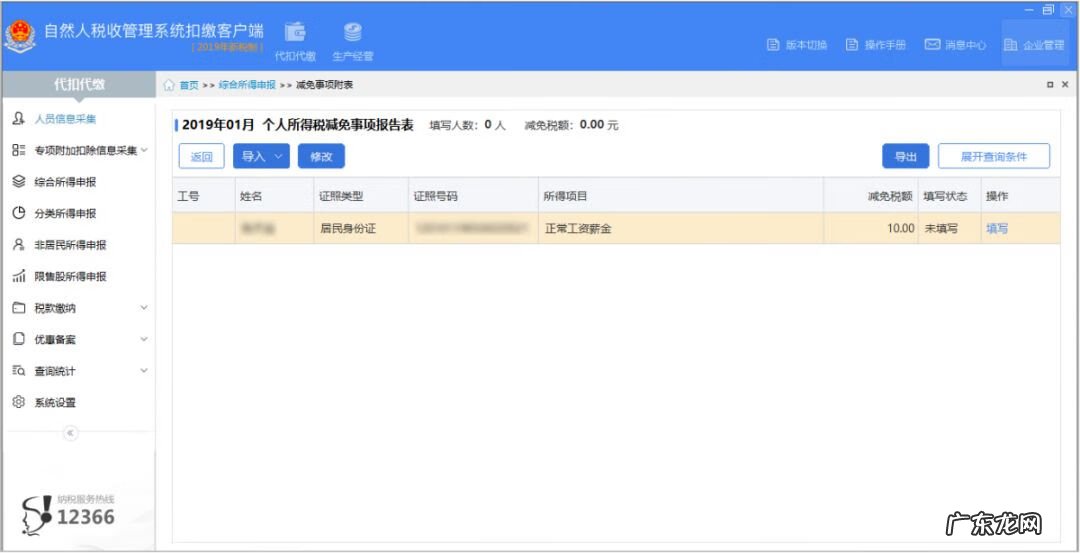
Task: Open 综合所得申报 menu item
Action: pos(65,182)
